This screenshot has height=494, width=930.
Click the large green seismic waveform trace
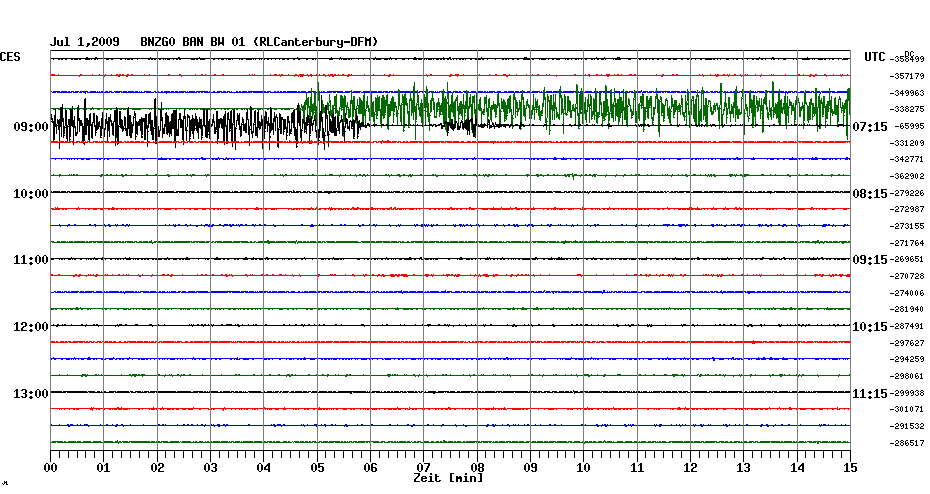[600, 105]
